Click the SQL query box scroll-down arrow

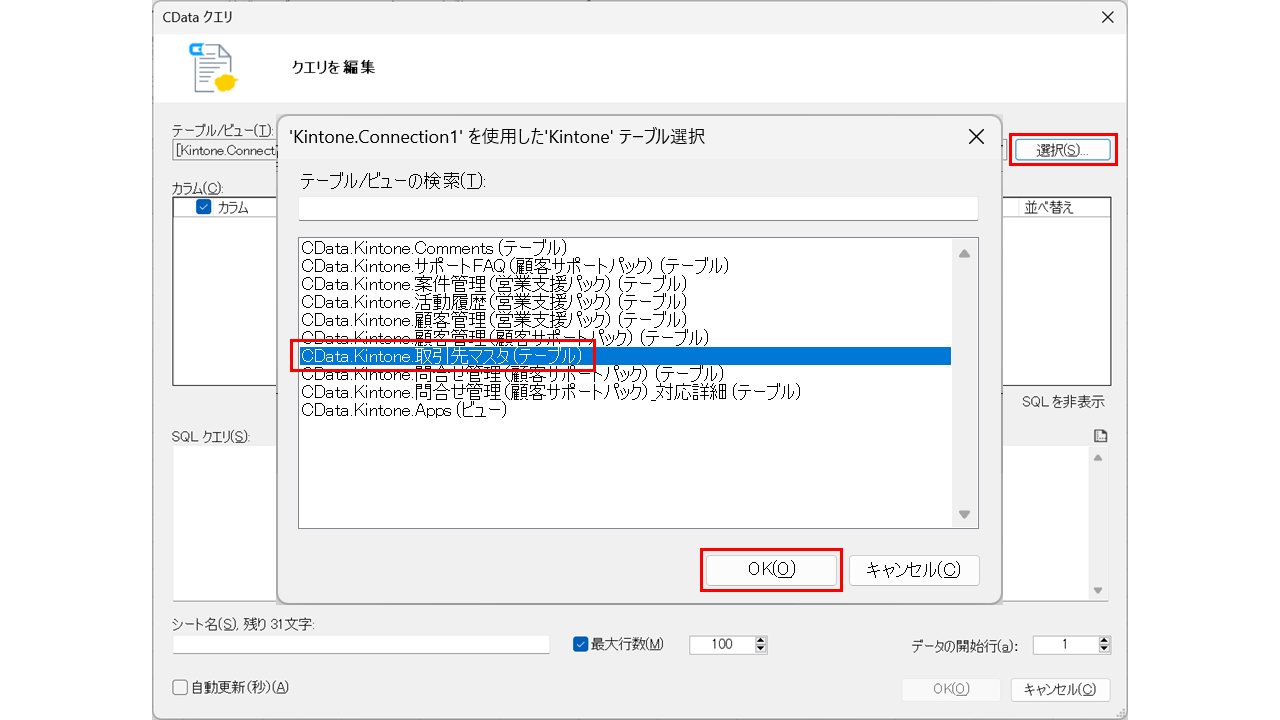[1098, 590]
